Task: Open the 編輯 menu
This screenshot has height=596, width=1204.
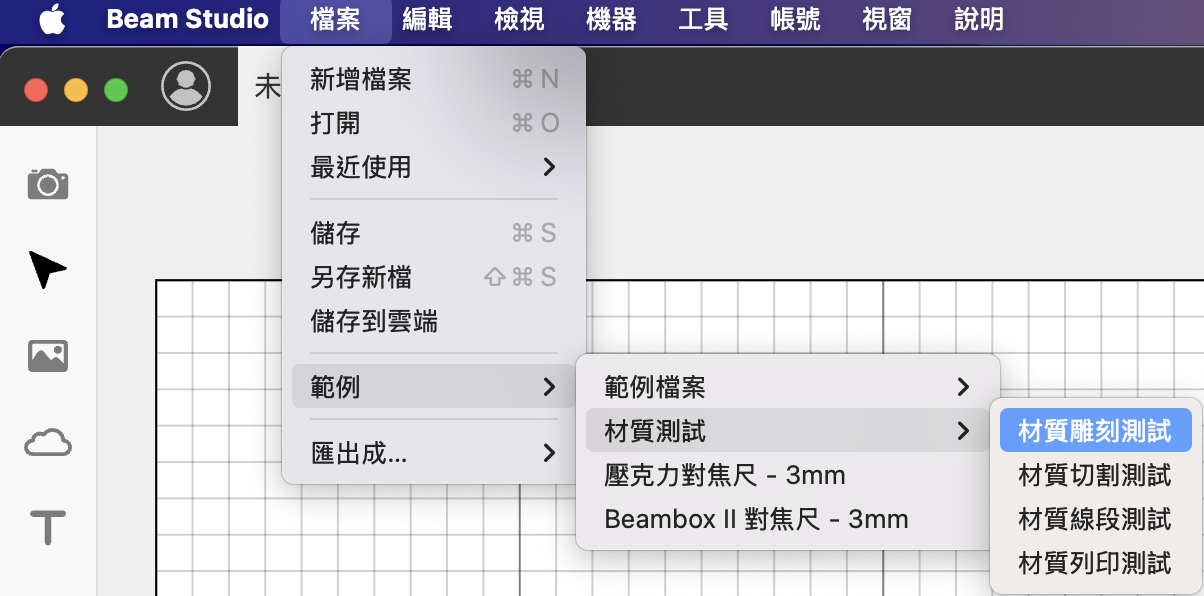Action: pos(427,19)
